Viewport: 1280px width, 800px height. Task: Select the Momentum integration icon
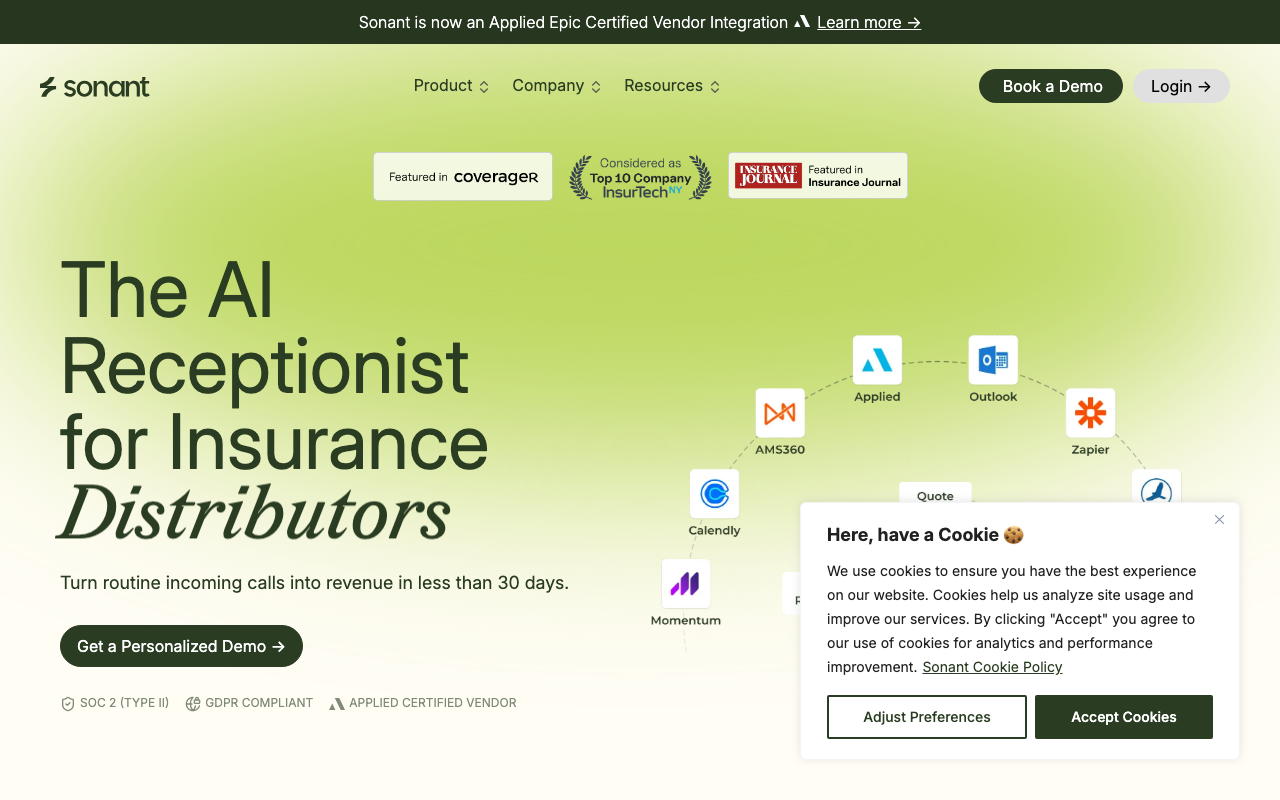pyautogui.click(x=686, y=584)
